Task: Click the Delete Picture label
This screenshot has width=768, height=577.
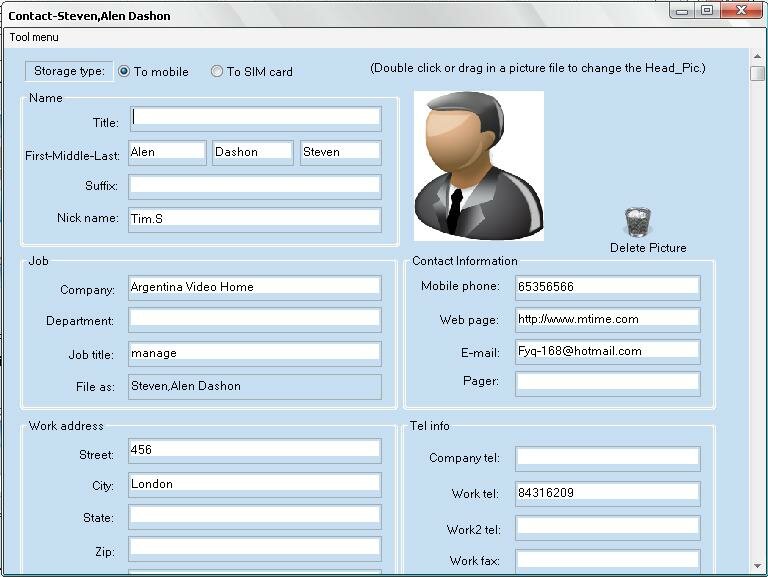Action: pos(648,248)
